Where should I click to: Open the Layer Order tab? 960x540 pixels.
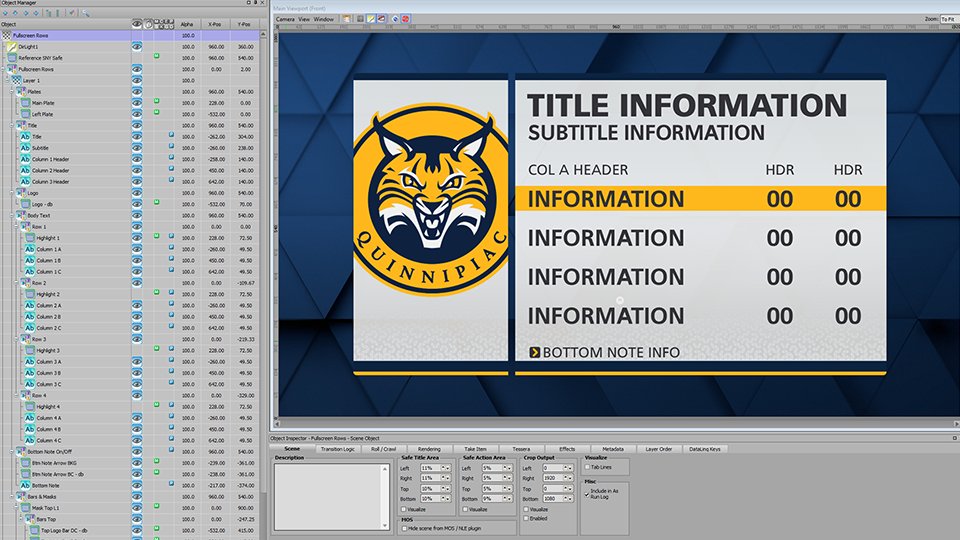tap(659, 449)
